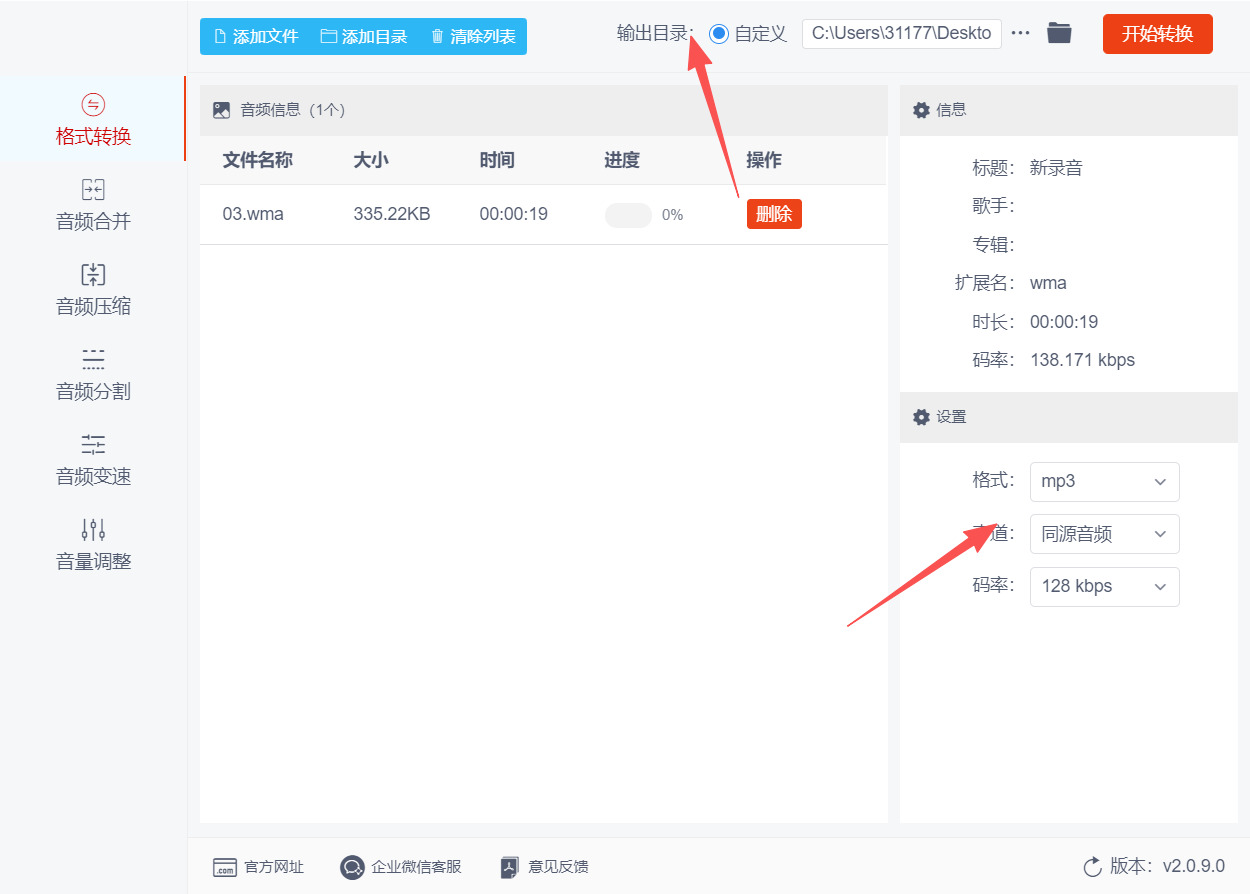Click the 音量调整 volume adjust icon
Image resolution: width=1250 pixels, height=894 pixels.
[93, 529]
